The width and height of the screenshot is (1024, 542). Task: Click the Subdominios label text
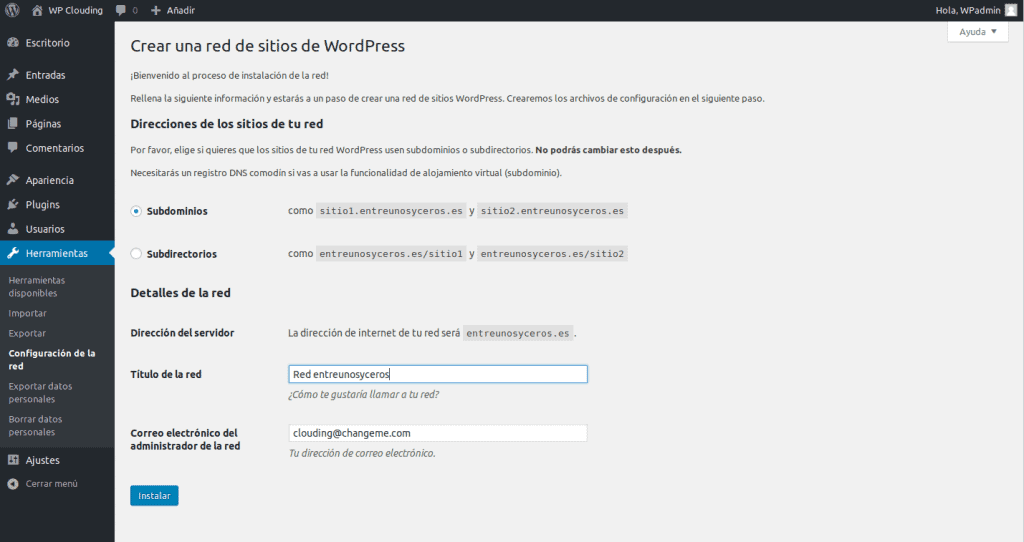[177, 211]
